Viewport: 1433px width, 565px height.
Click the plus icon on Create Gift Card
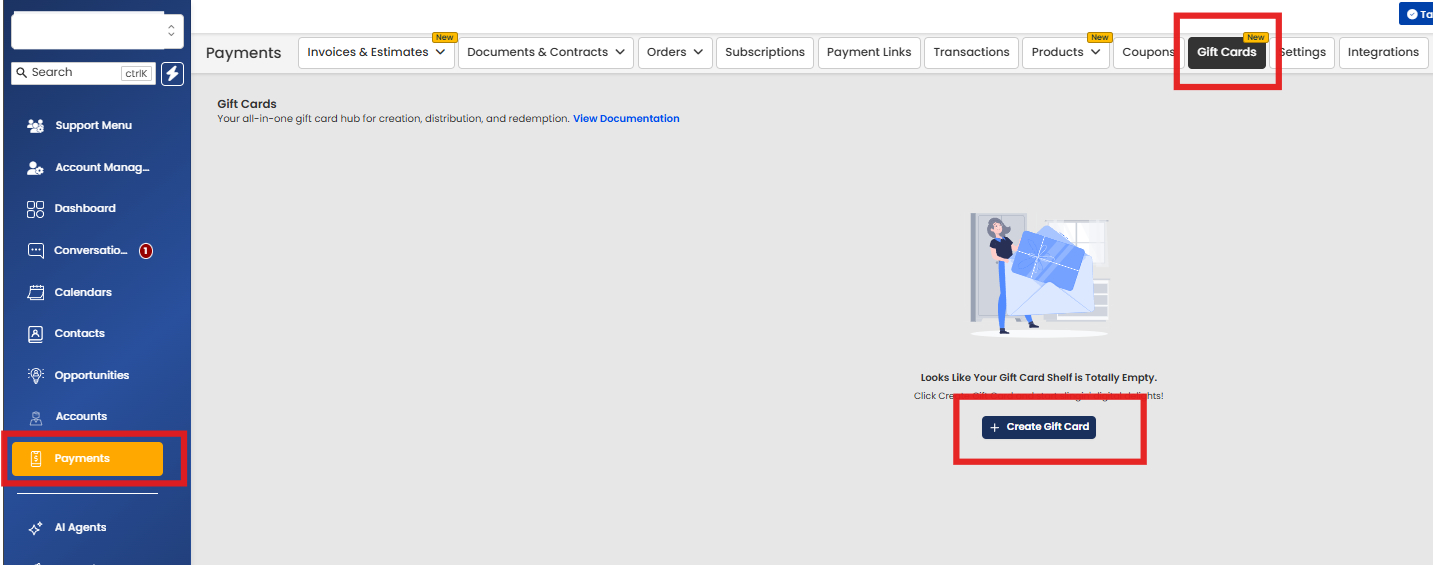pyautogui.click(x=994, y=428)
